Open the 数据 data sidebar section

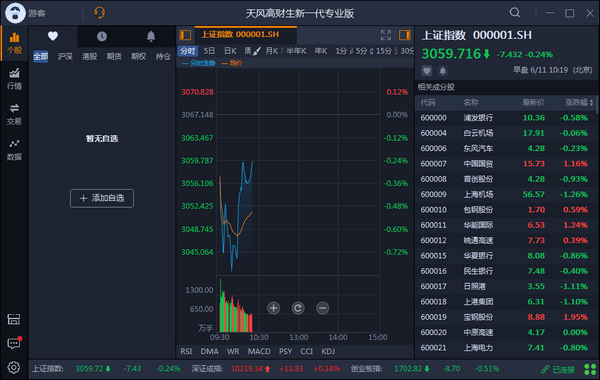coord(14,150)
